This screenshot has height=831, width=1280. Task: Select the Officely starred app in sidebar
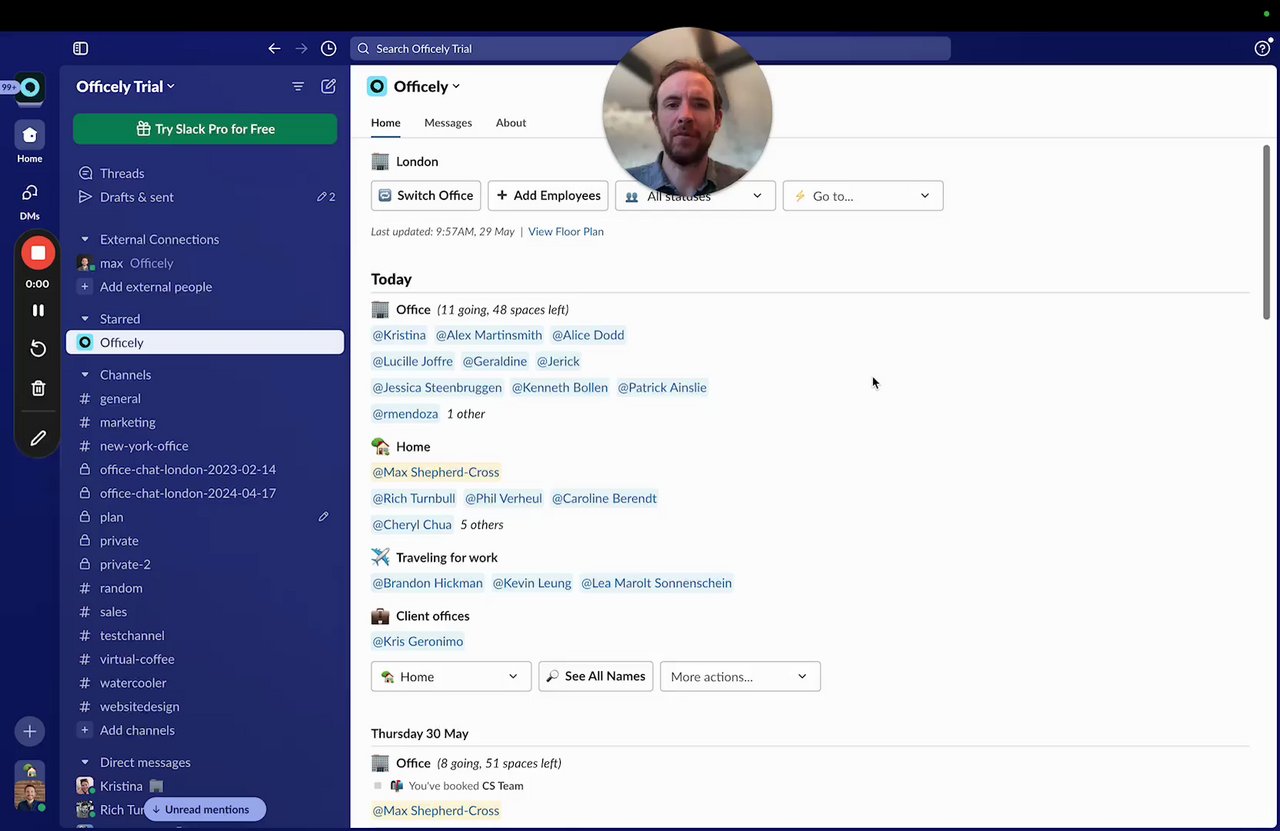coord(205,342)
